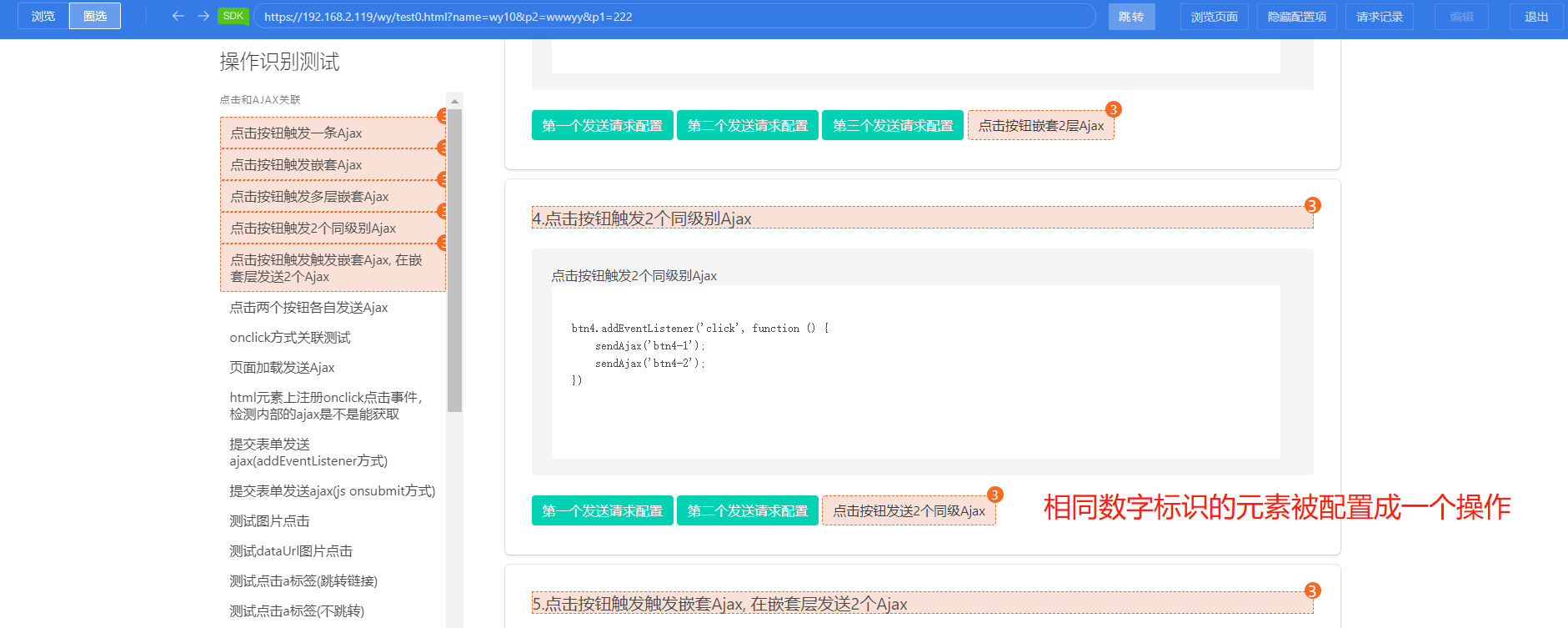
Task: Select 点击按钮触发一条Ajax in sidebar
Action: pos(333,133)
